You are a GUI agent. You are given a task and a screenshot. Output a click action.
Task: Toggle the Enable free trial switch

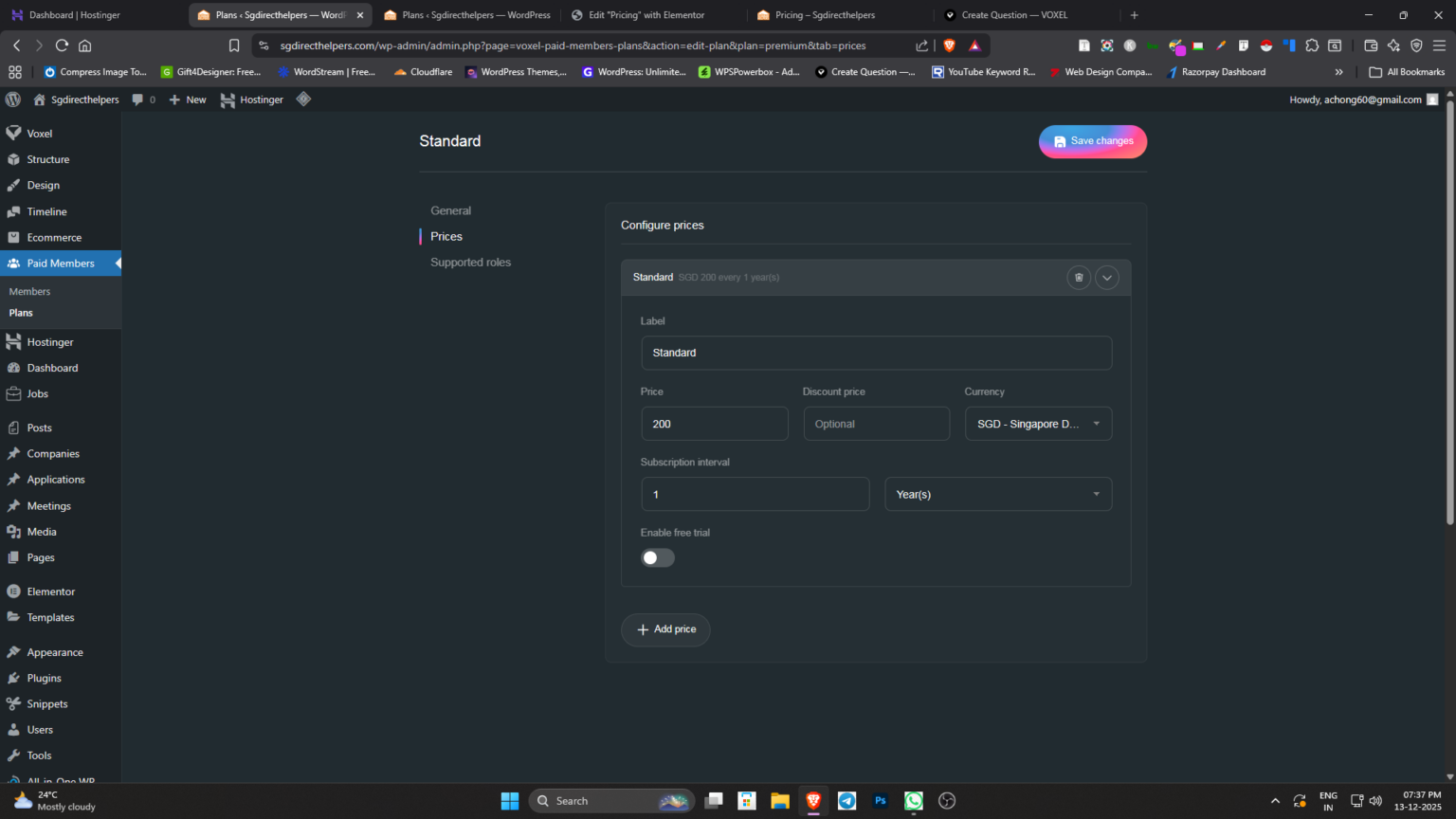[x=657, y=558]
